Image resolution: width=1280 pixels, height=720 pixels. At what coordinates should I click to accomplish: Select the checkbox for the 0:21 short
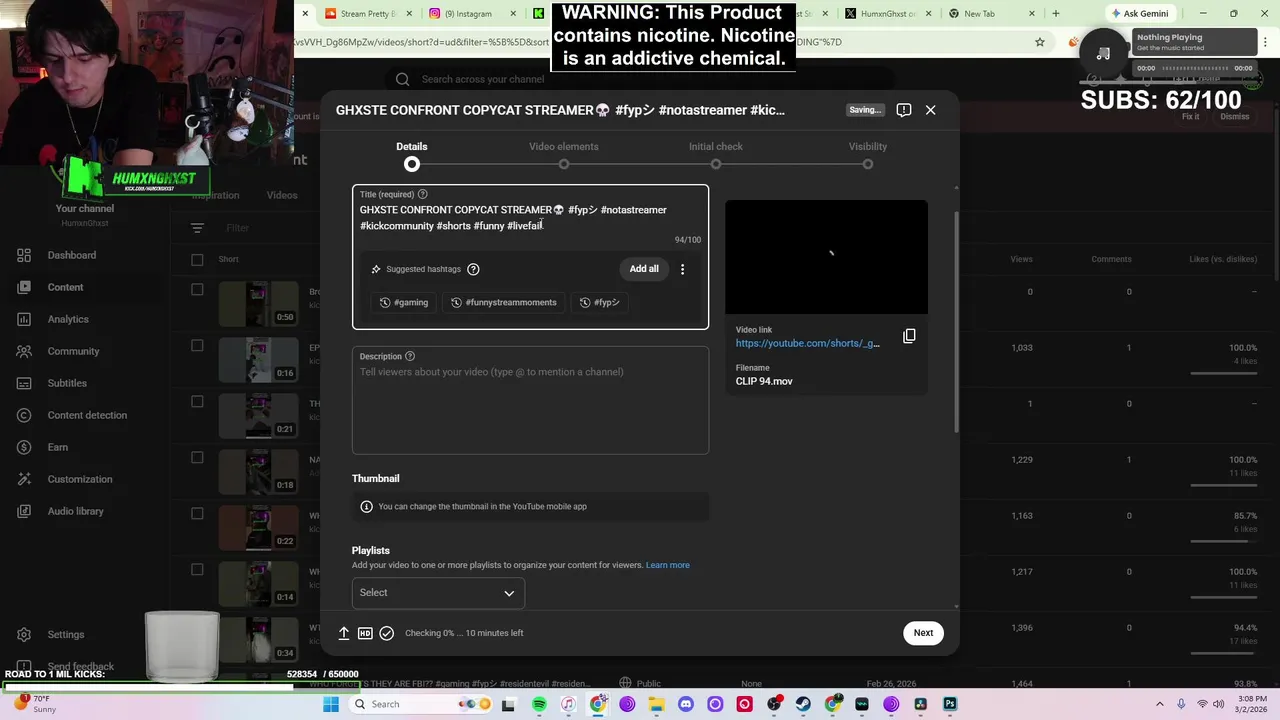197,402
